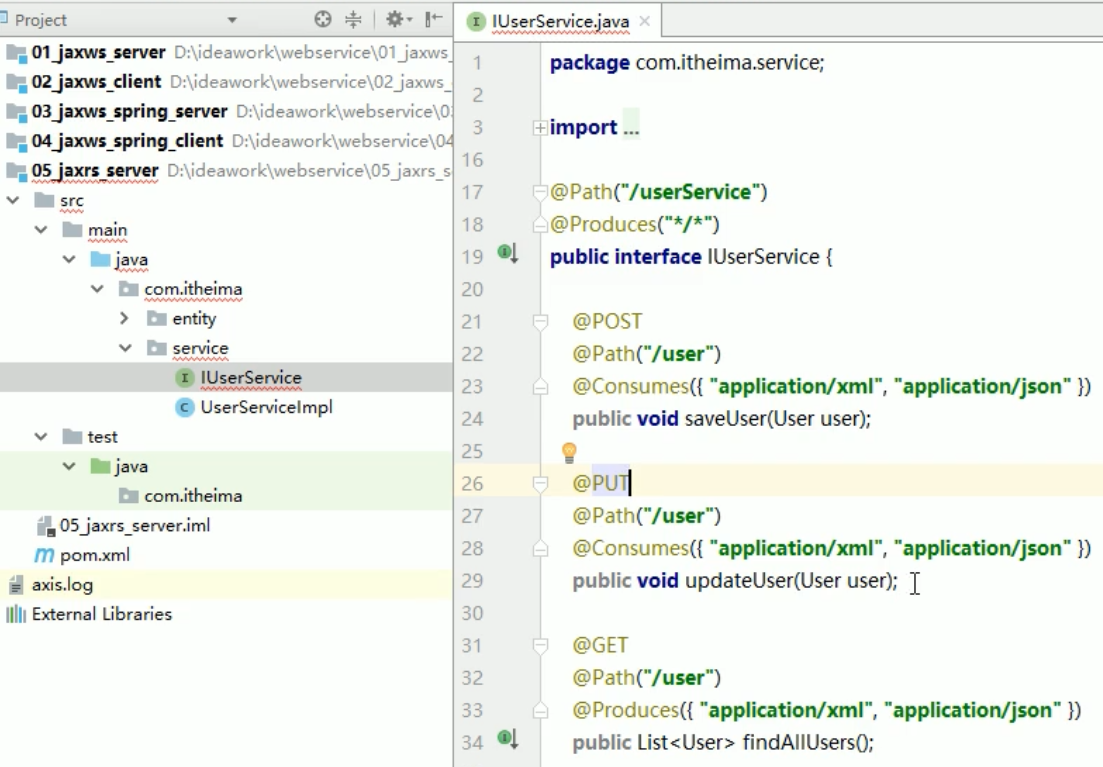
Task: Click the IUserService interface icon in tree
Action: pyautogui.click(x=184, y=378)
